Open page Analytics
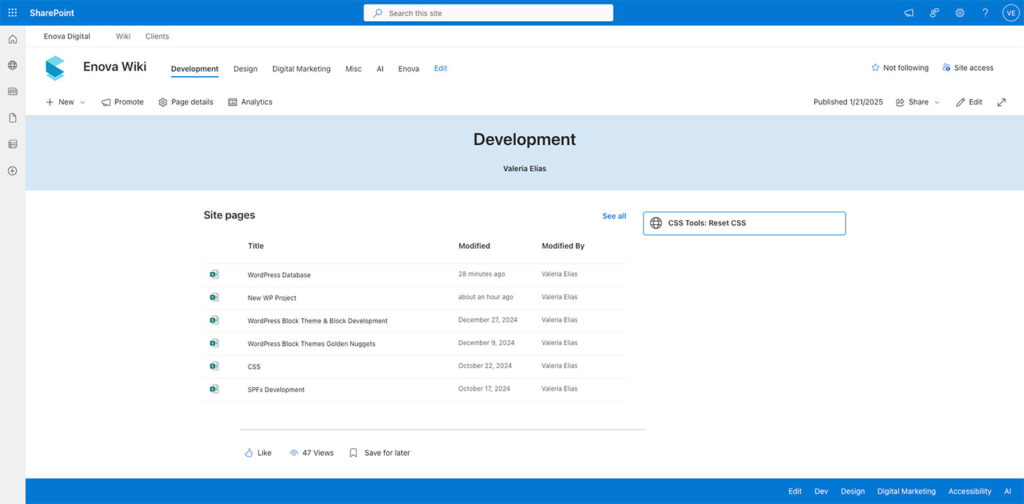The width and height of the screenshot is (1024, 504). tap(250, 102)
